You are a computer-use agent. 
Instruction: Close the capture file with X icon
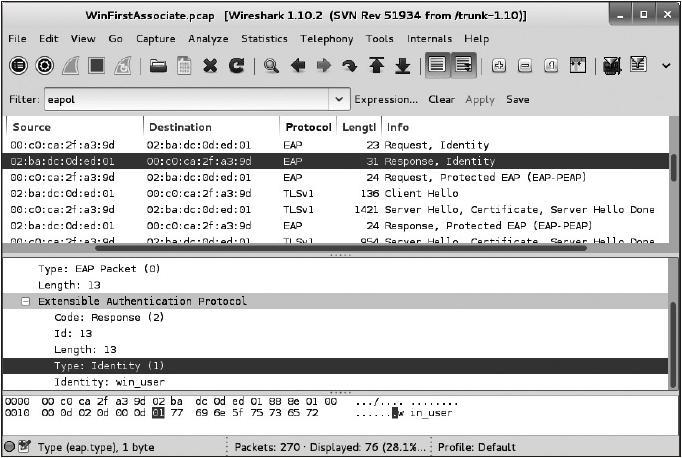pos(210,65)
